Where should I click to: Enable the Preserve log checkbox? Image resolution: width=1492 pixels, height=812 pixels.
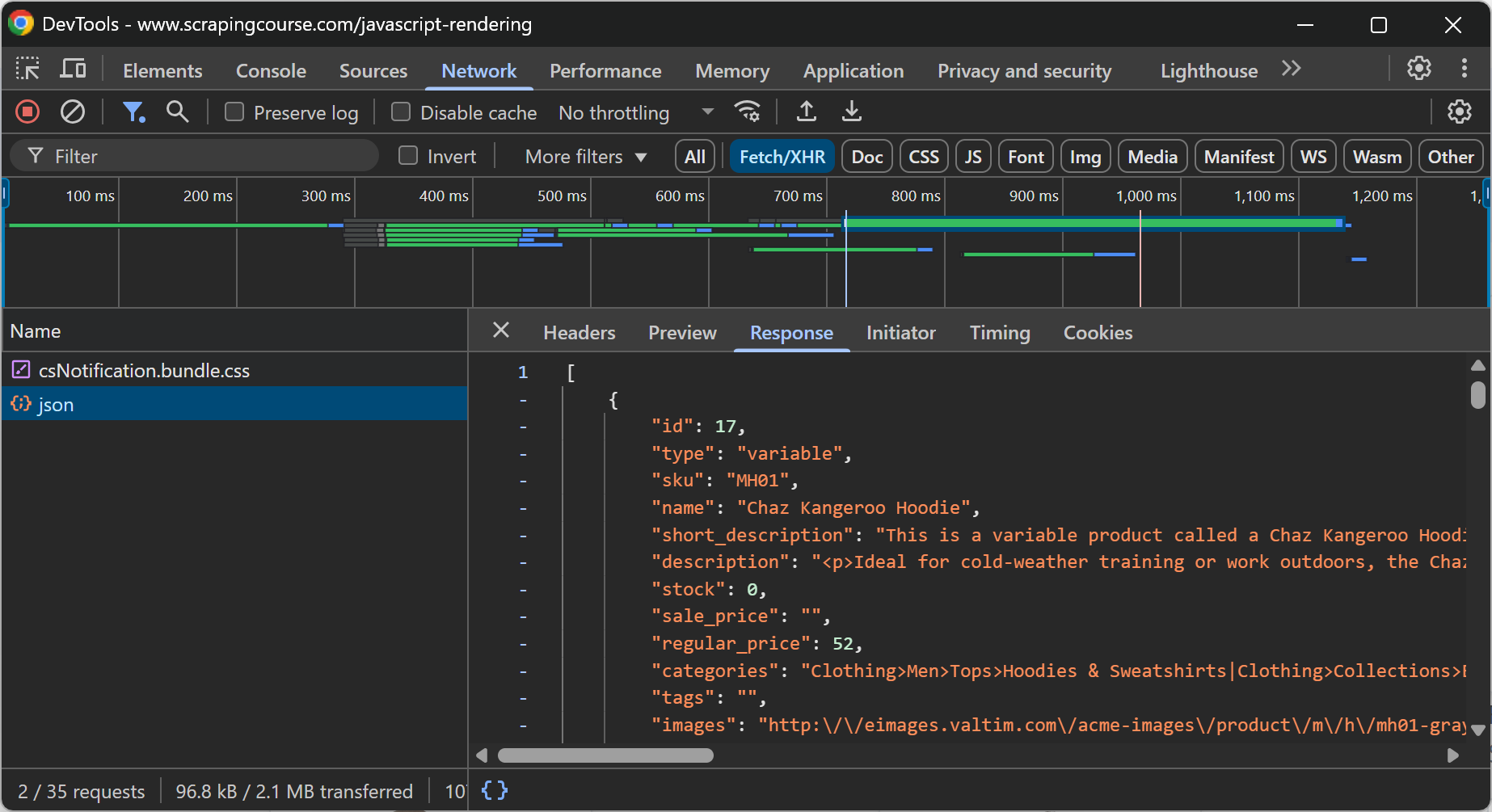234,112
